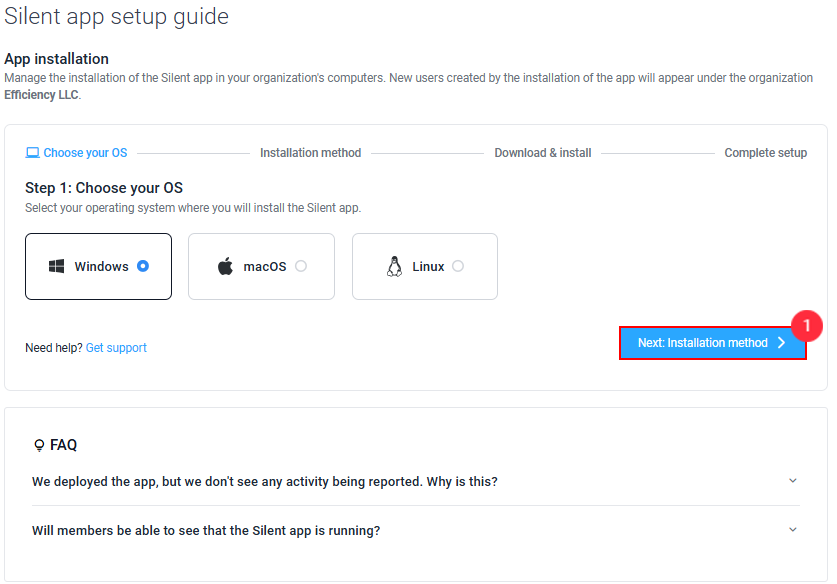Choose the macOS option card
This screenshot has height=584, width=837.
click(262, 266)
